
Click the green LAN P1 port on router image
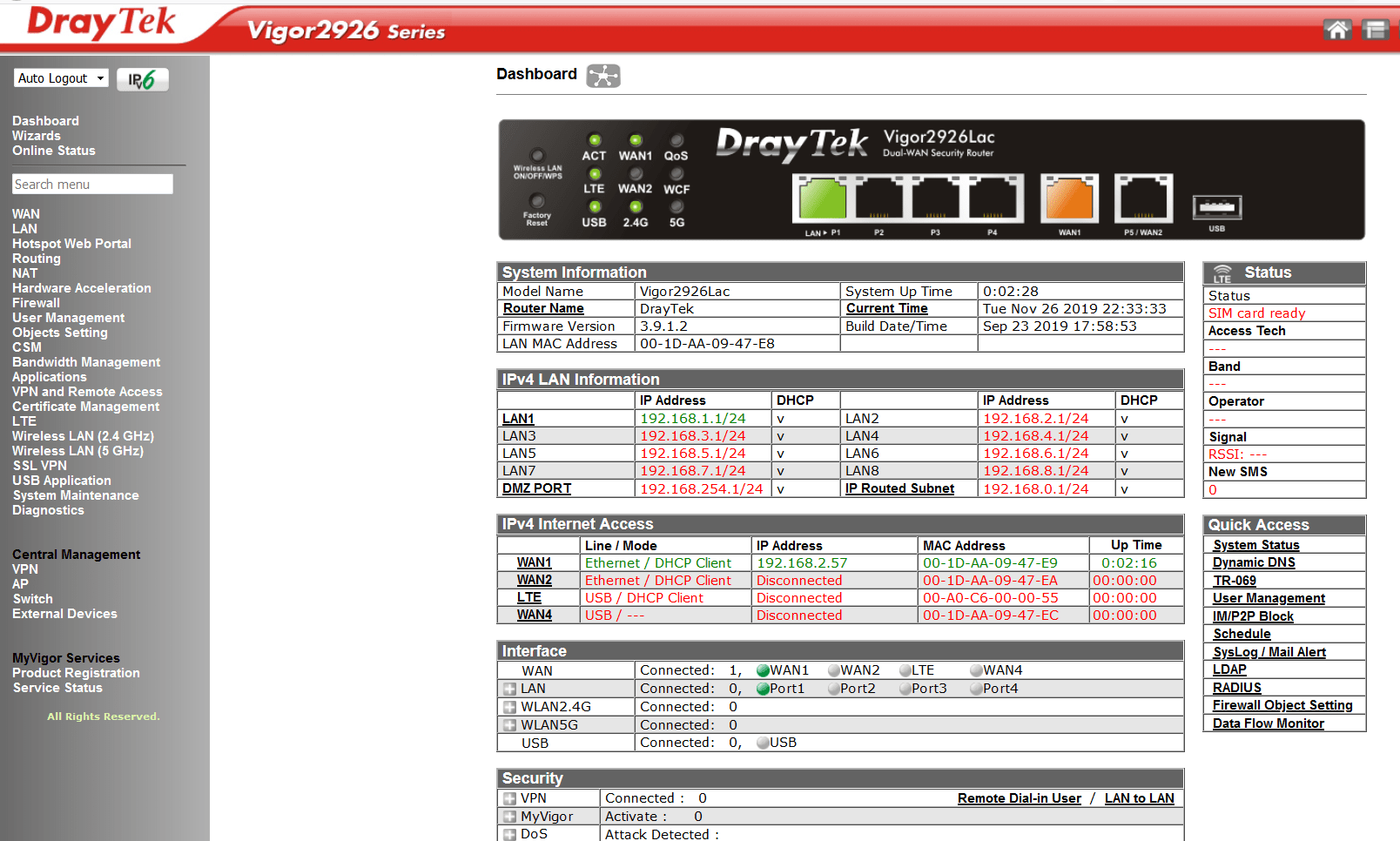(x=823, y=198)
